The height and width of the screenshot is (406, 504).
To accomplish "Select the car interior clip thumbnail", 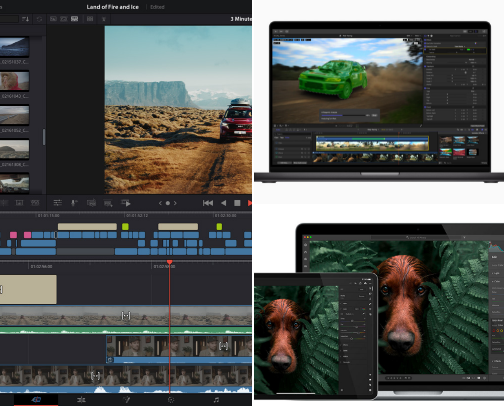I will click(14, 183).
